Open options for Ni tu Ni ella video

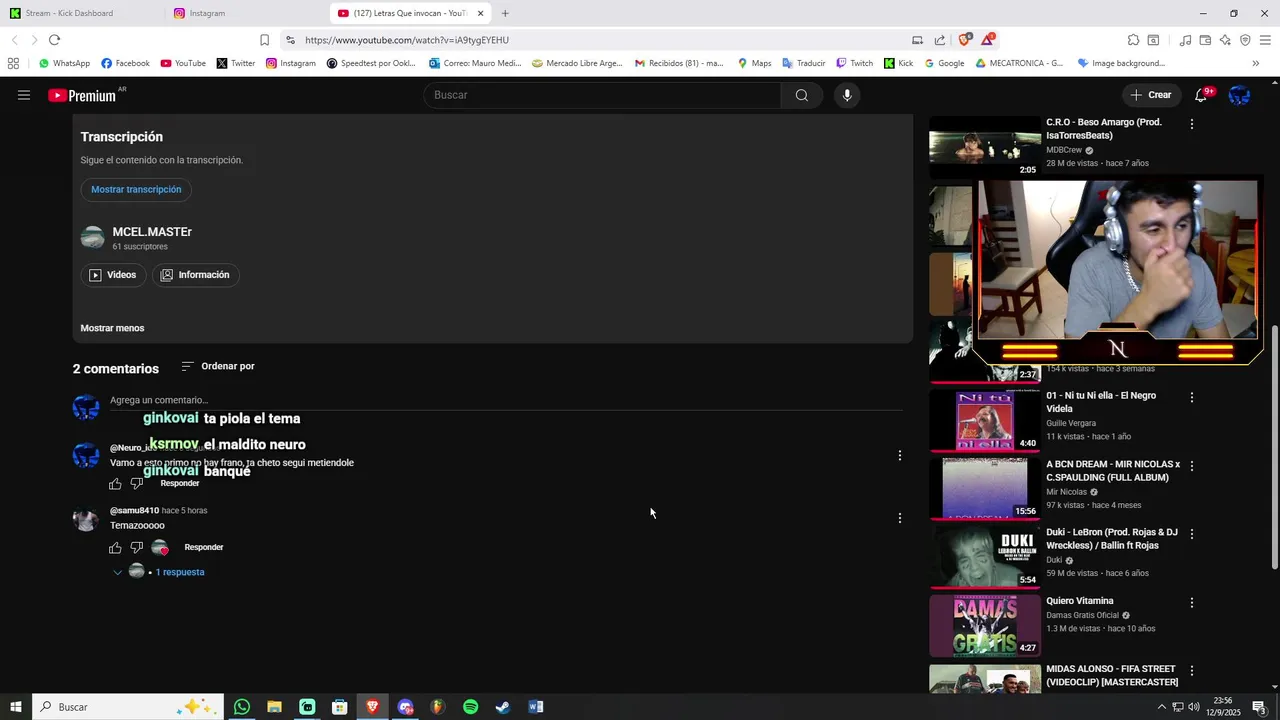[x=1191, y=397]
